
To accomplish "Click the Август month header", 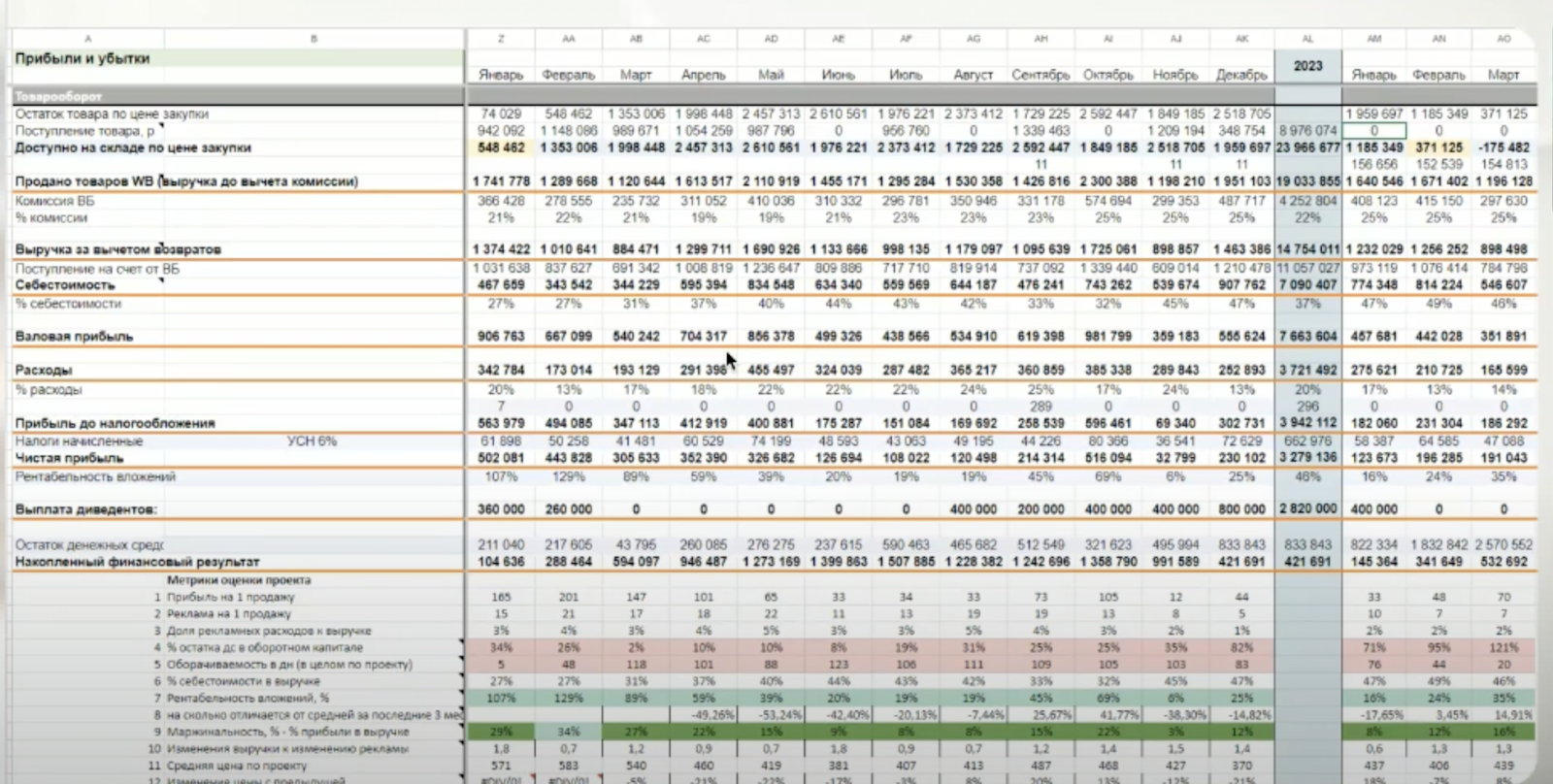I will [x=974, y=75].
